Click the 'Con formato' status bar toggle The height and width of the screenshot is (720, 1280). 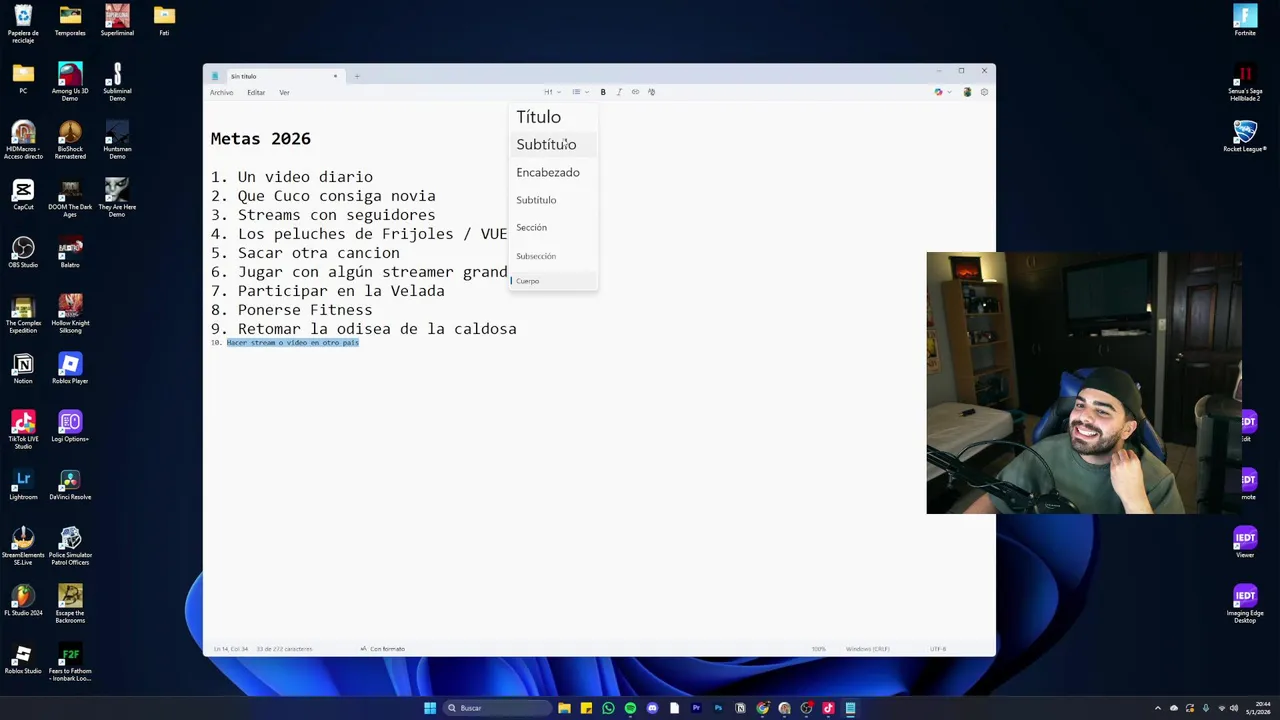[x=383, y=649]
